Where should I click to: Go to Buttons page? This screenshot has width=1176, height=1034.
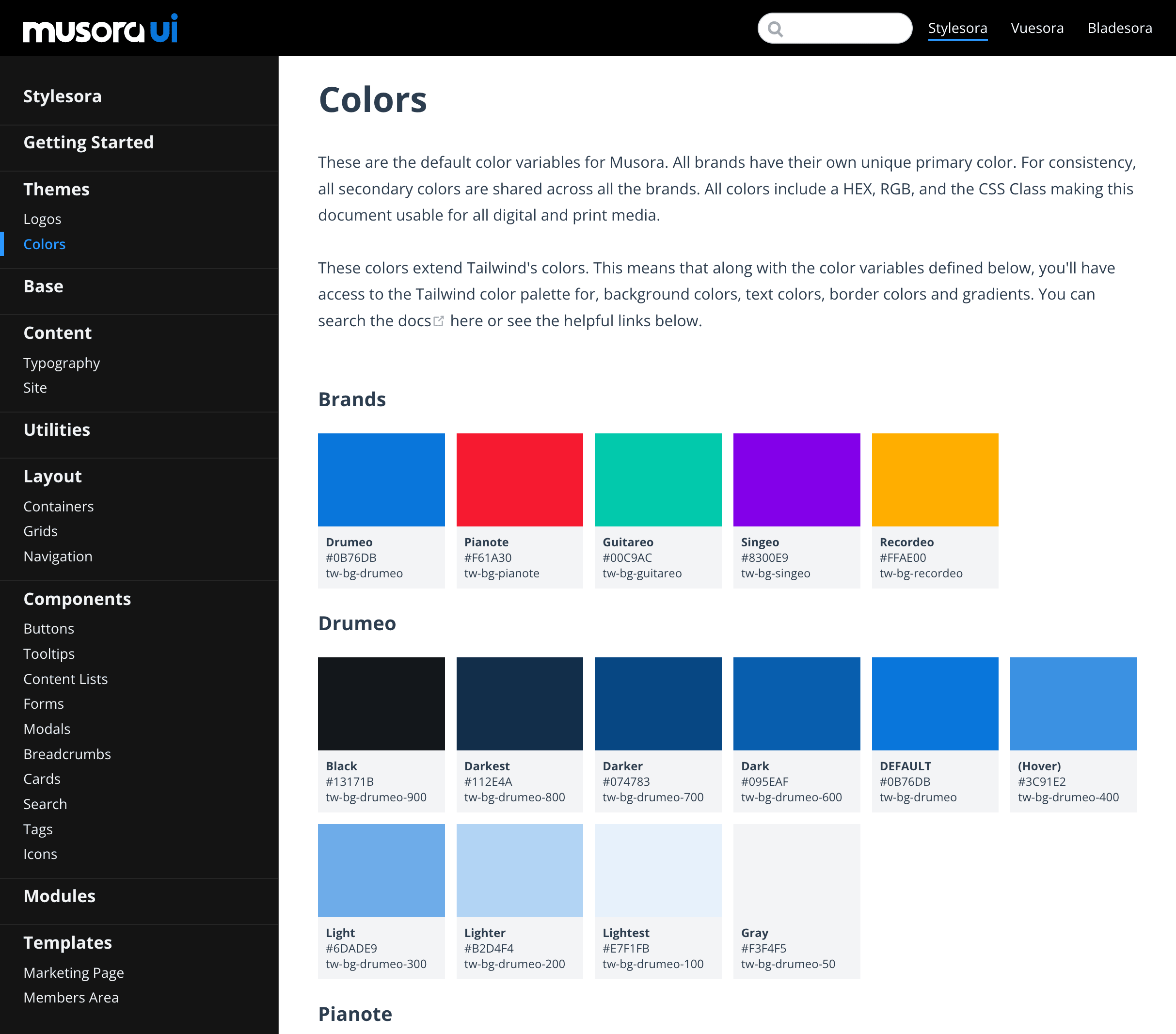tap(48, 628)
